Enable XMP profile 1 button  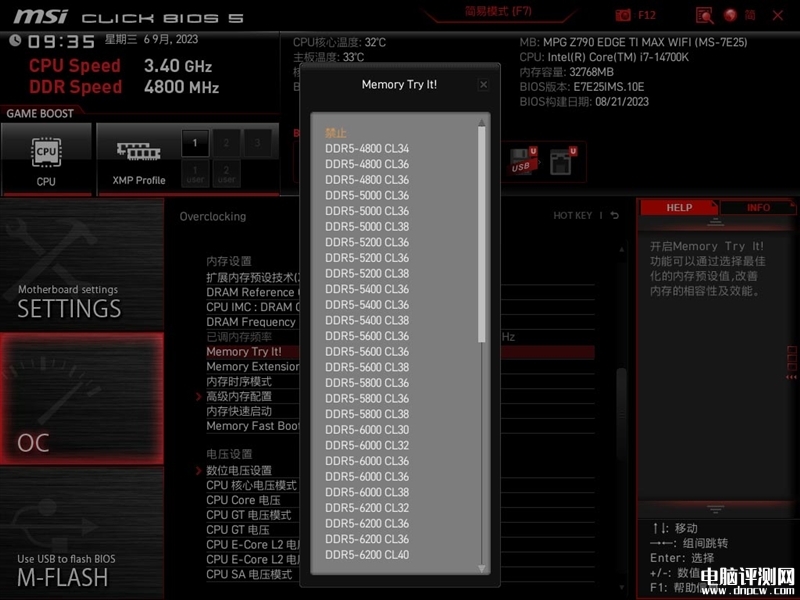[195, 143]
